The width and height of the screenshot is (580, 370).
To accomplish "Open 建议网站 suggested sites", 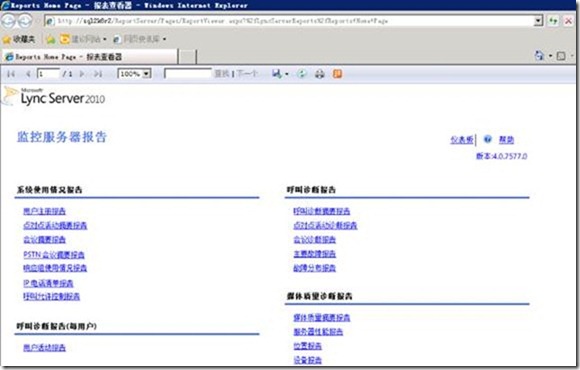I will click(83, 39).
